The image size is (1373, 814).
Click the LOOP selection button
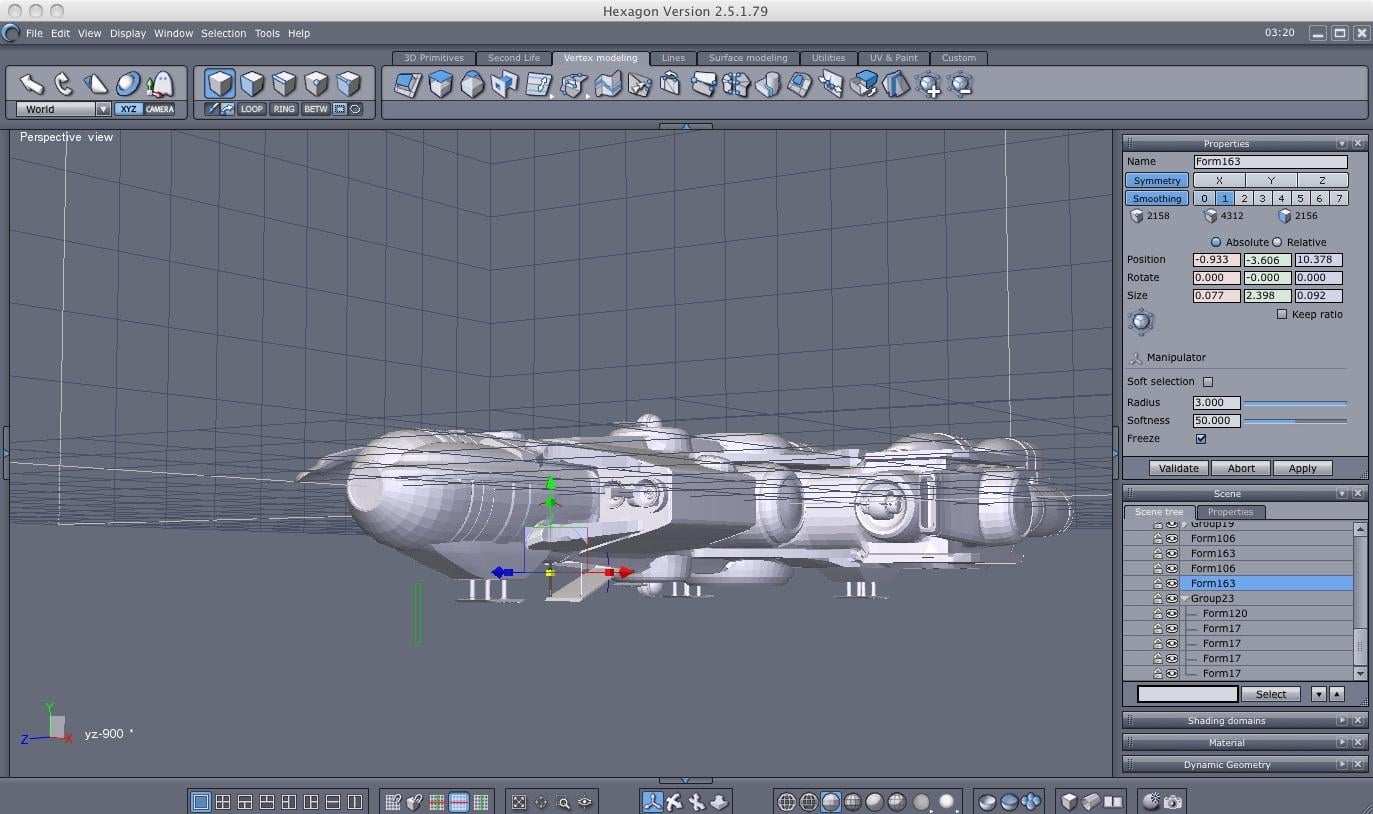click(x=252, y=109)
